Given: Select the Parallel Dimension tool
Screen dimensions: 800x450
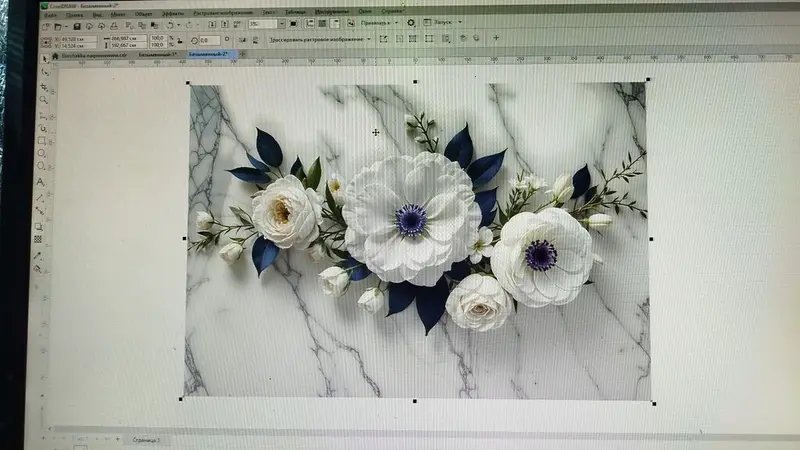Looking at the screenshot, I should coord(40,197).
